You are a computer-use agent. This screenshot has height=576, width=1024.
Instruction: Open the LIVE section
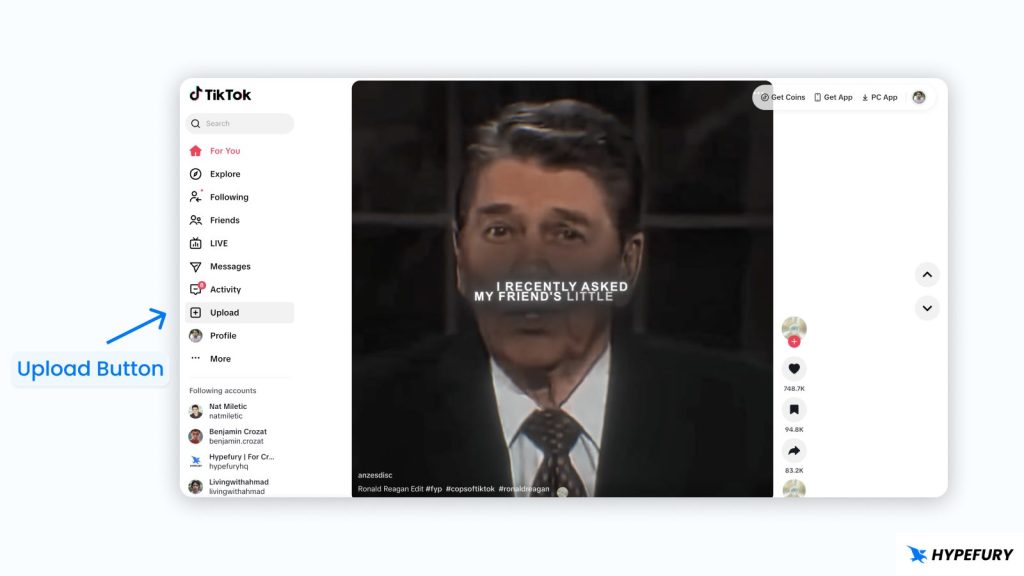click(x=218, y=243)
